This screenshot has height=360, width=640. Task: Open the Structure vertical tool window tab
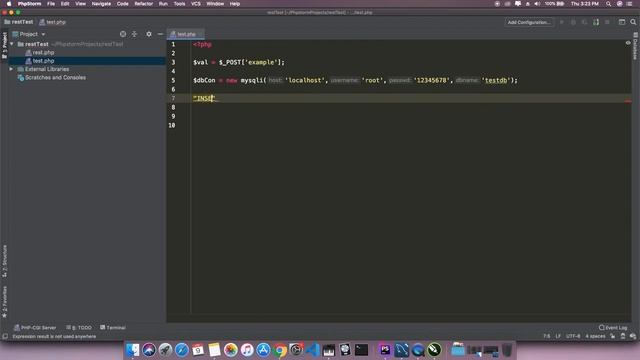coord(4,261)
